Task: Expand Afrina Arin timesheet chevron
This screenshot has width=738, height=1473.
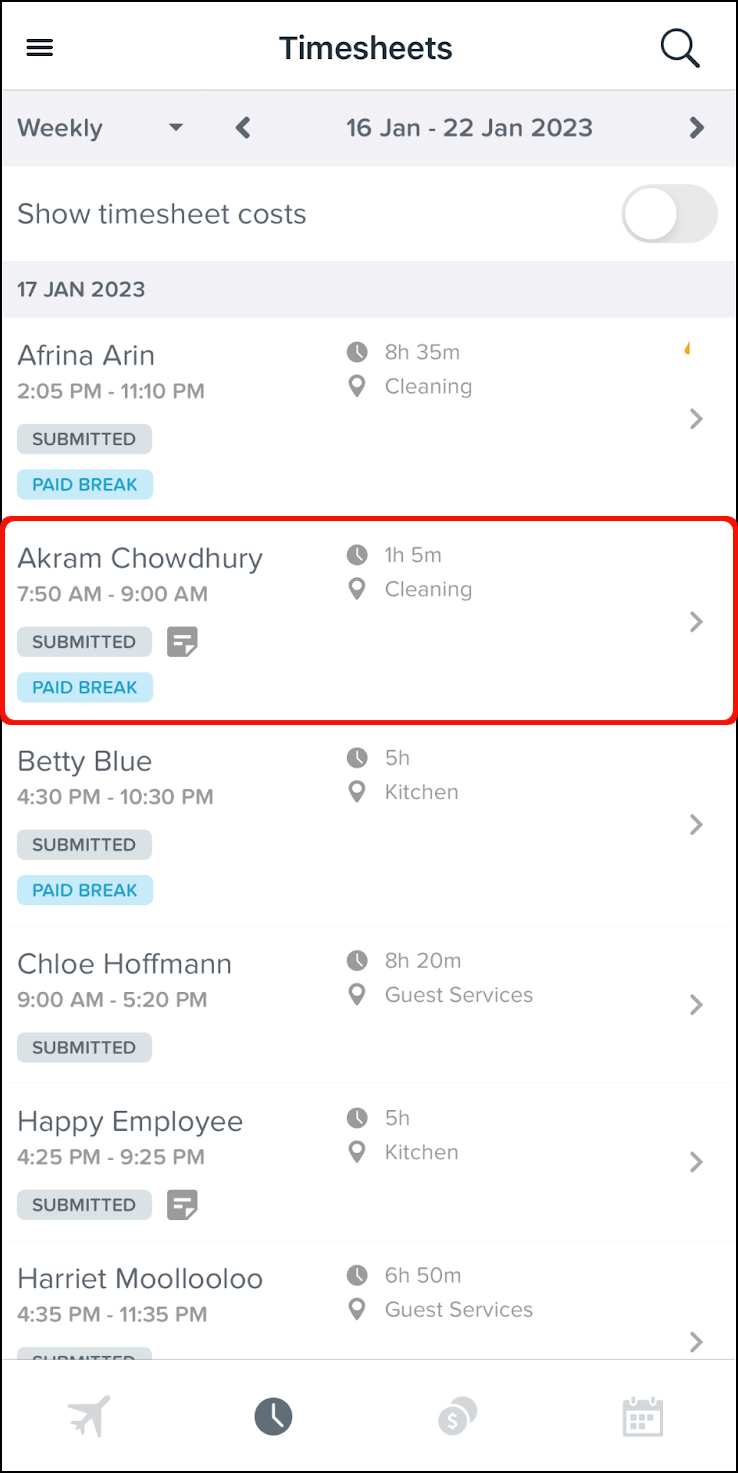Action: (697, 419)
